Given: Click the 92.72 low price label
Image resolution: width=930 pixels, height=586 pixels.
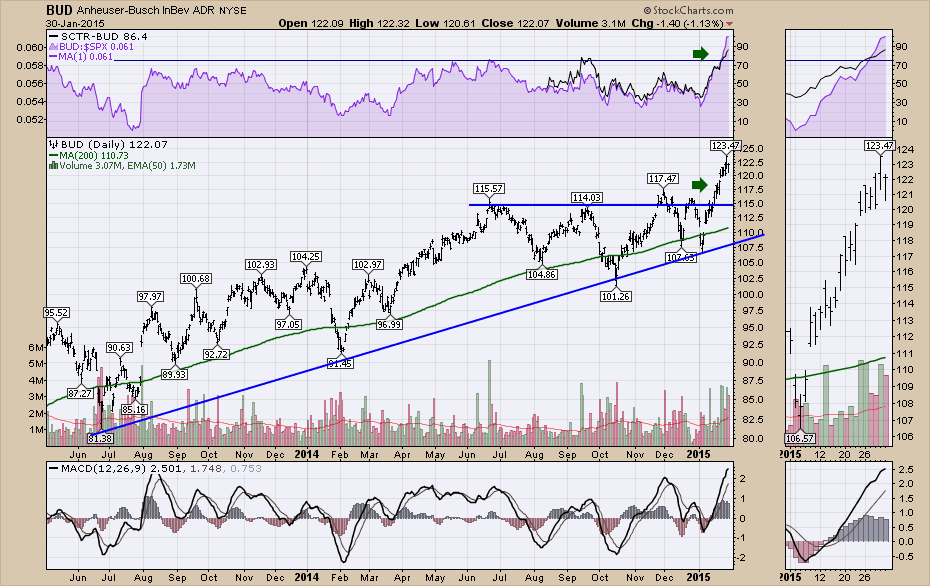Looking at the screenshot, I should click(216, 354).
